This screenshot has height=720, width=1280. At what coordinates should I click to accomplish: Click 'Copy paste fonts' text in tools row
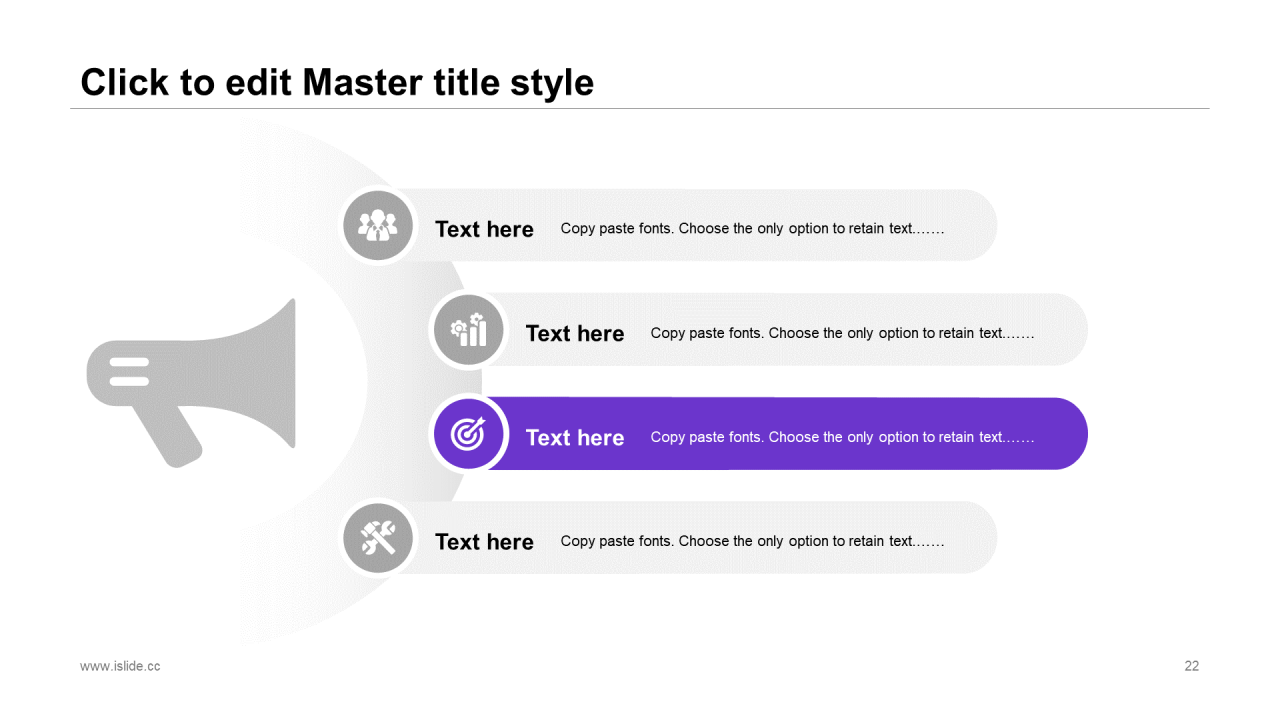click(752, 541)
